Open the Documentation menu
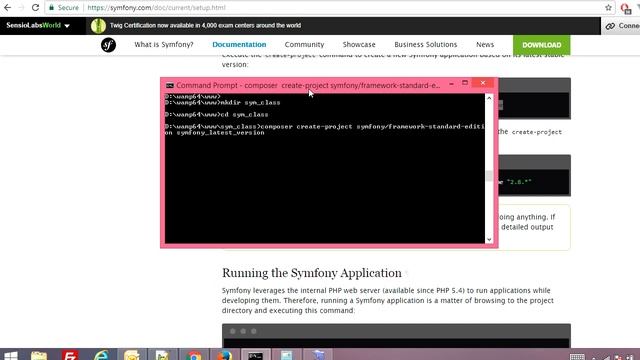This screenshot has height=360, width=640. [x=239, y=44]
